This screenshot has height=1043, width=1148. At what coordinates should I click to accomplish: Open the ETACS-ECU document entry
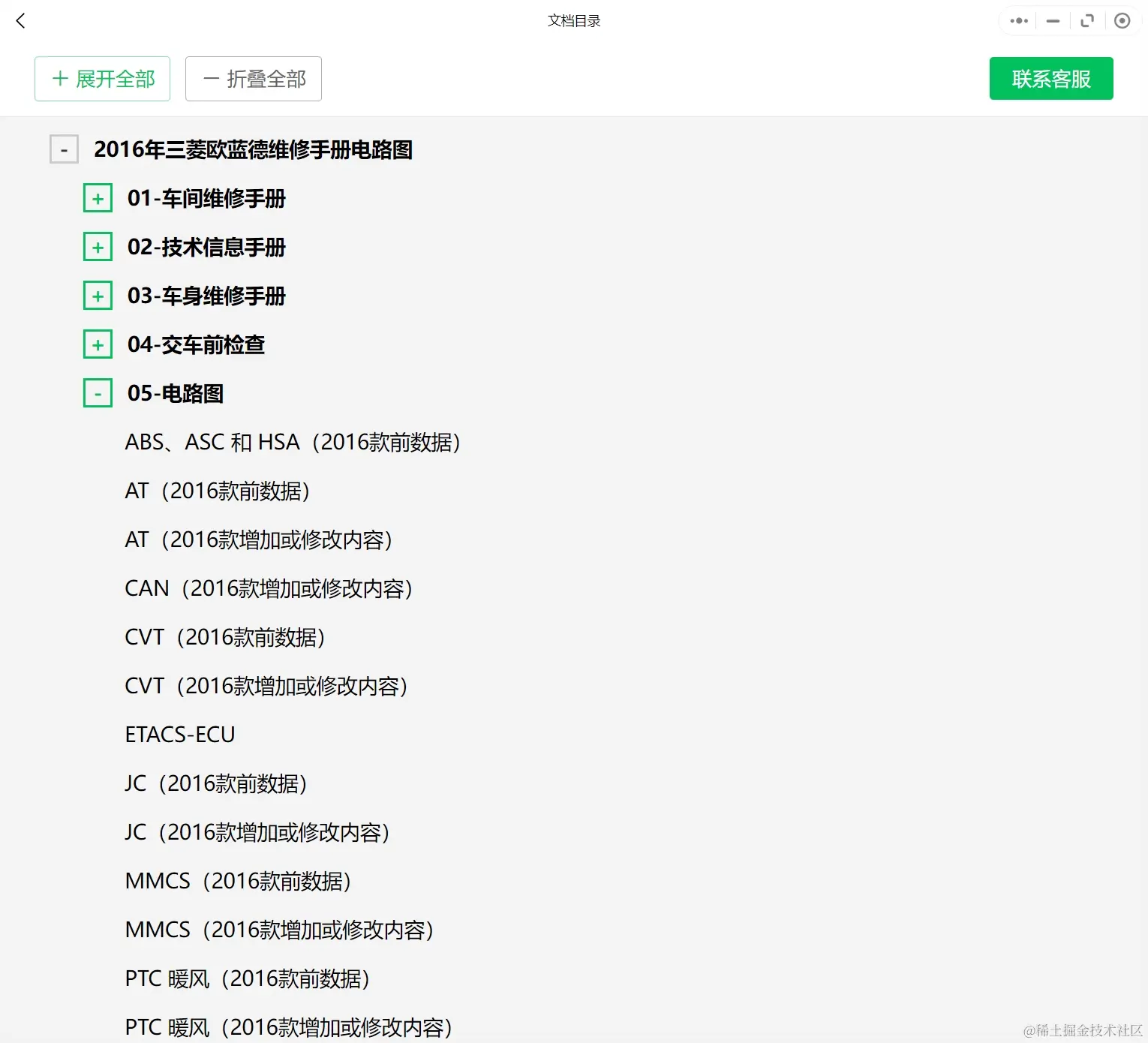click(x=180, y=735)
